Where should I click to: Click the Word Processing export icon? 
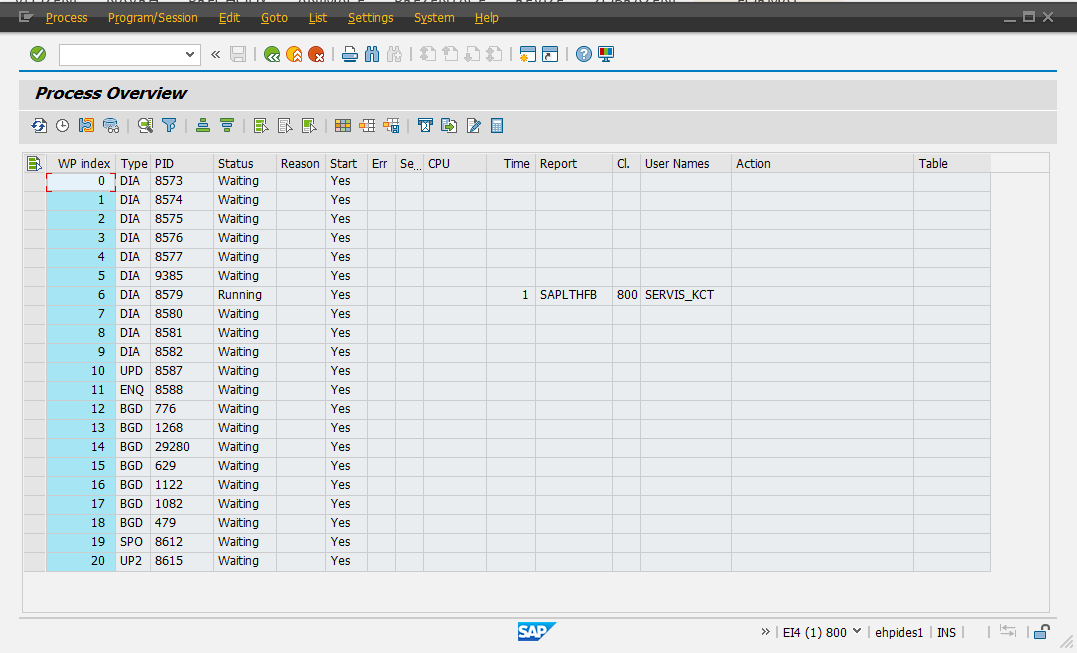pyautogui.click(x=425, y=126)
